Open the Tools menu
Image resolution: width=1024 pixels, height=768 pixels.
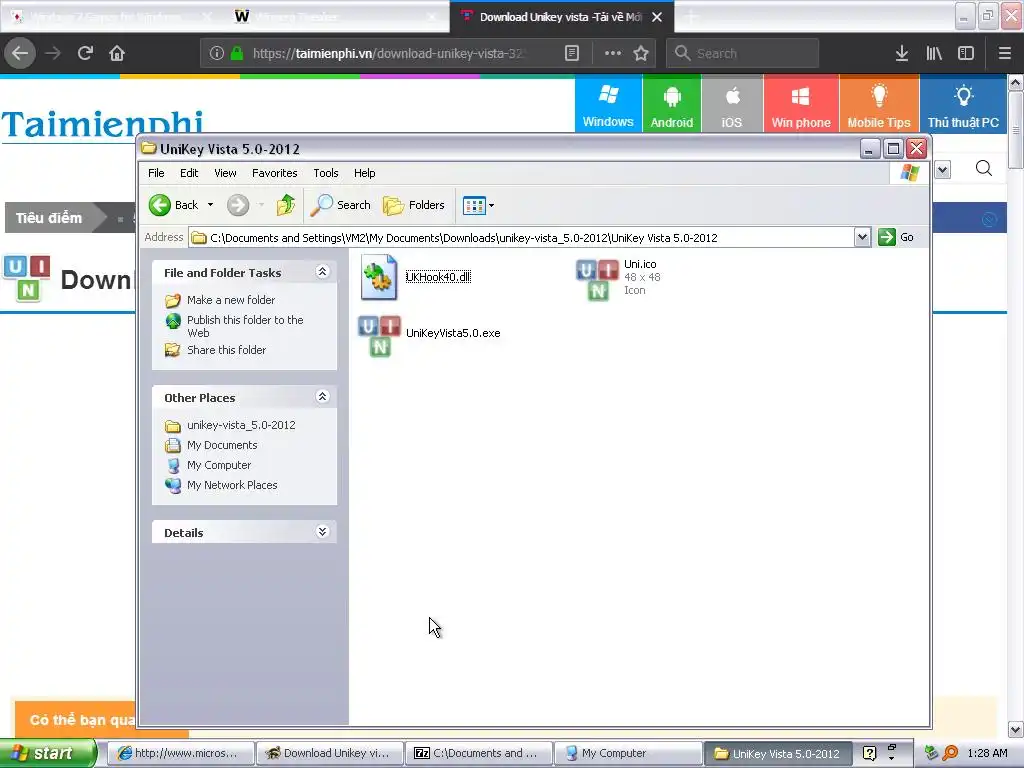coord(325,173)
